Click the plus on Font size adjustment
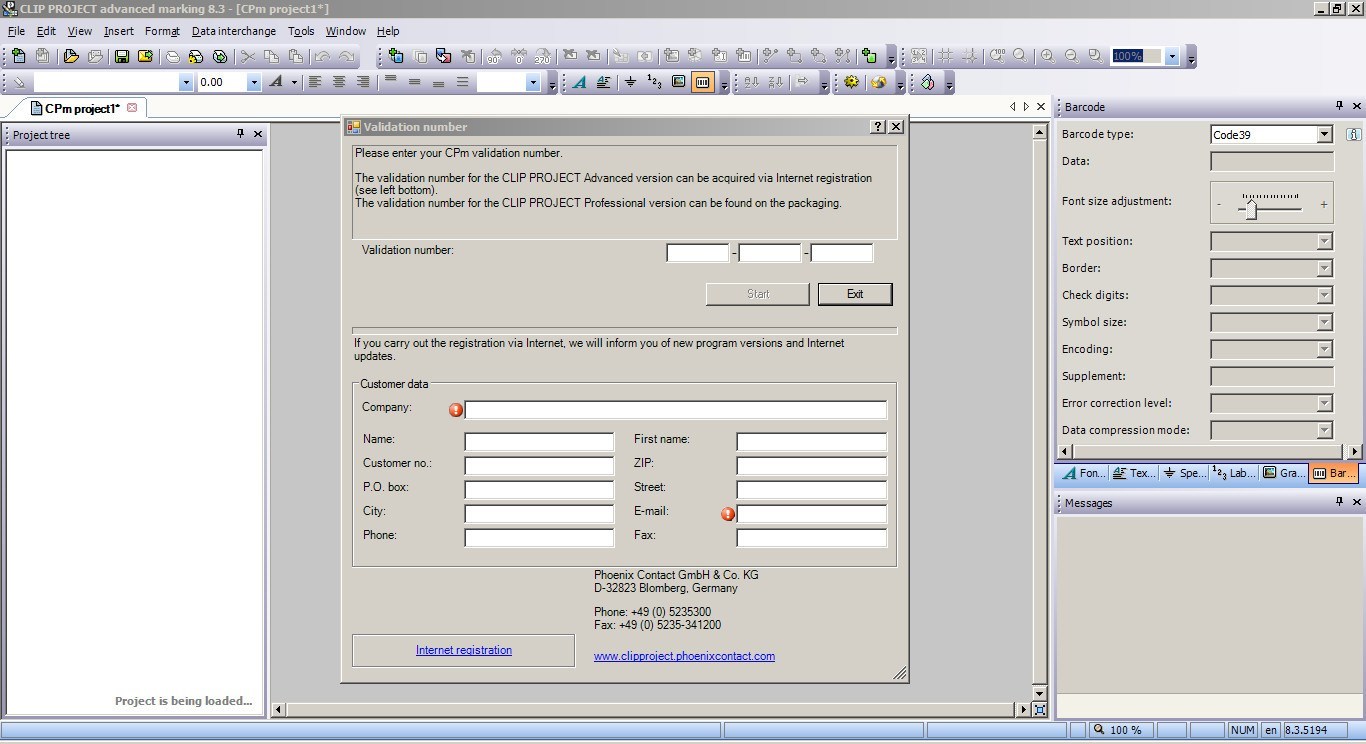The height and width of the screenshot is (744, 1366). (x=1324, y=205)
